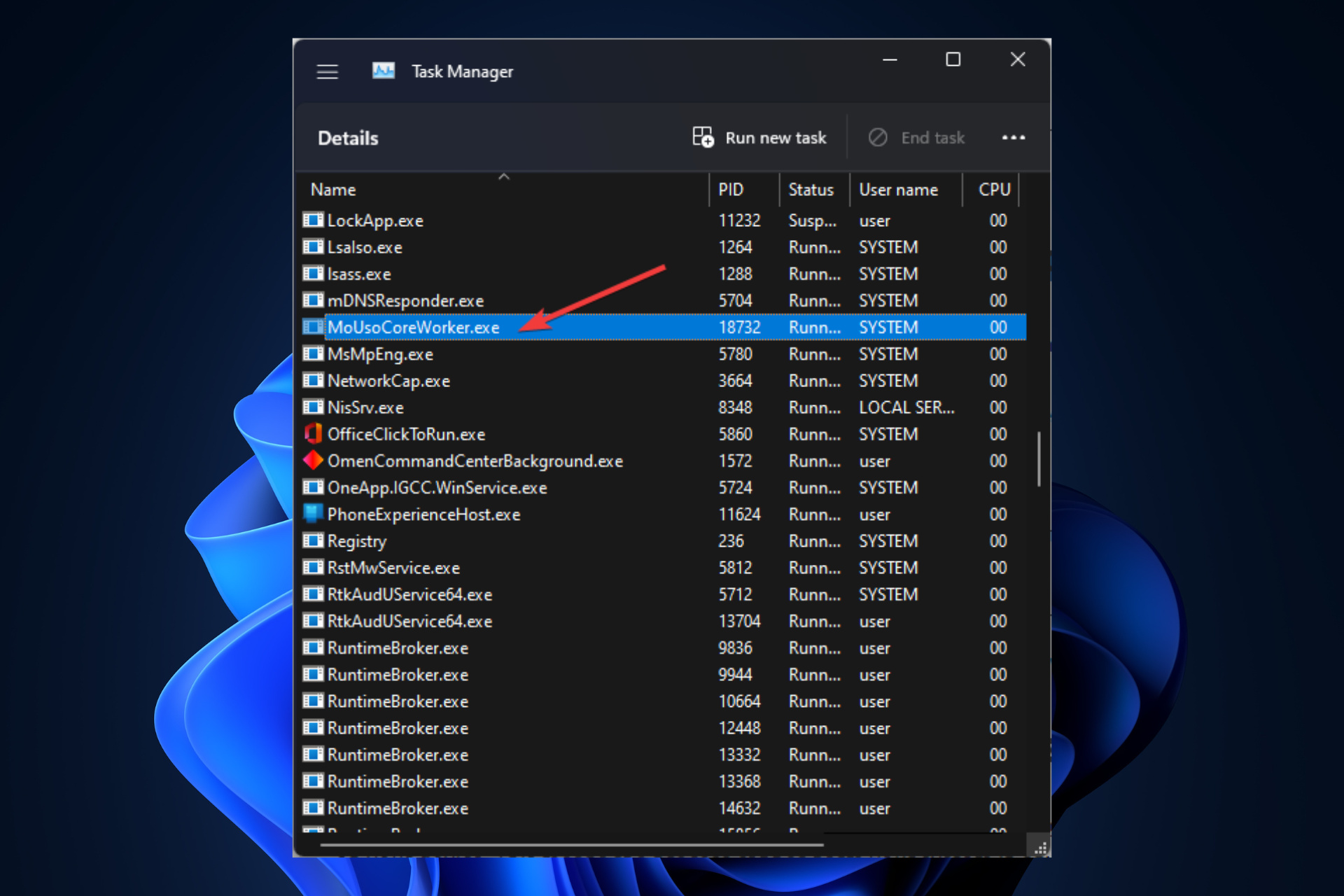Click the Run new task button

click(x=759, y=137)
